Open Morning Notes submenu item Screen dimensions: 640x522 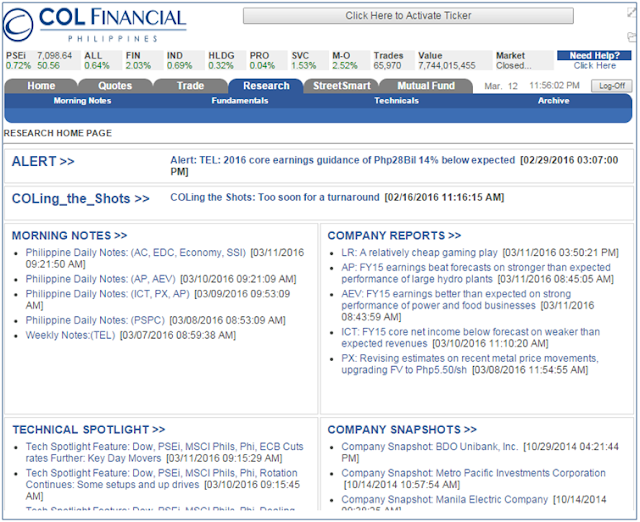[x=82, y=101]
